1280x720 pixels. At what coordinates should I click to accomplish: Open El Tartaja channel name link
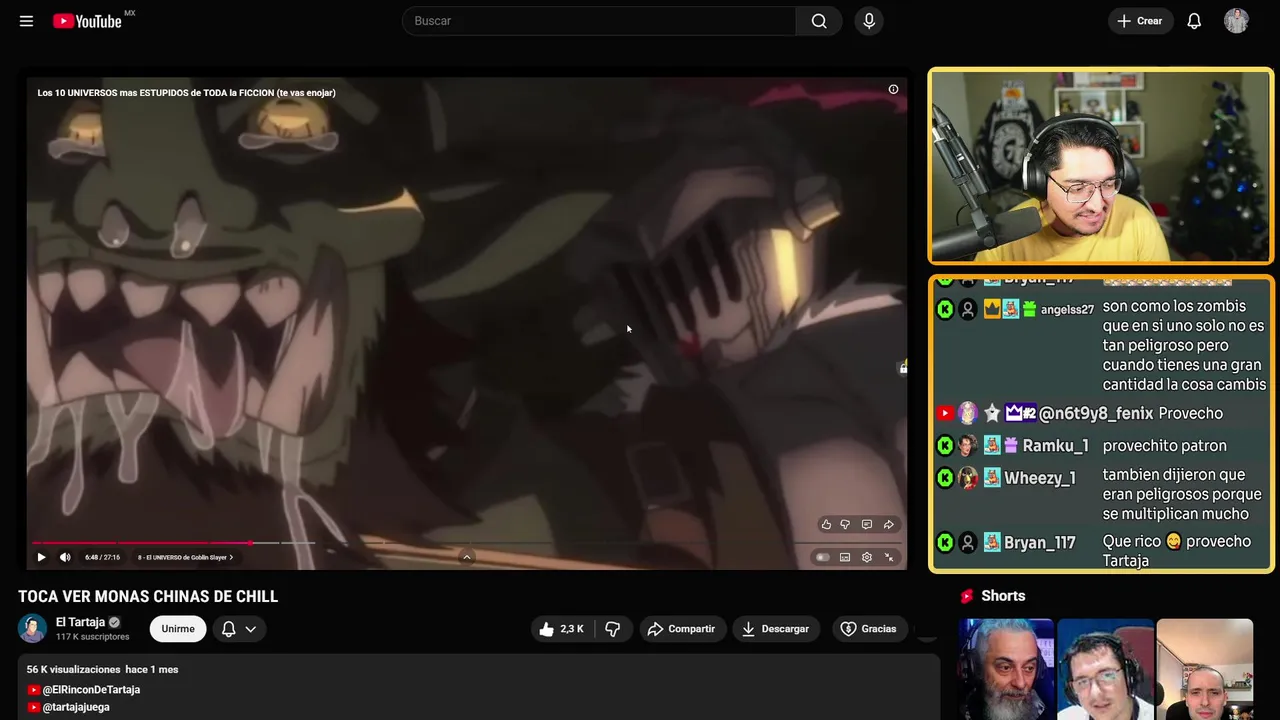pos(80,622)
